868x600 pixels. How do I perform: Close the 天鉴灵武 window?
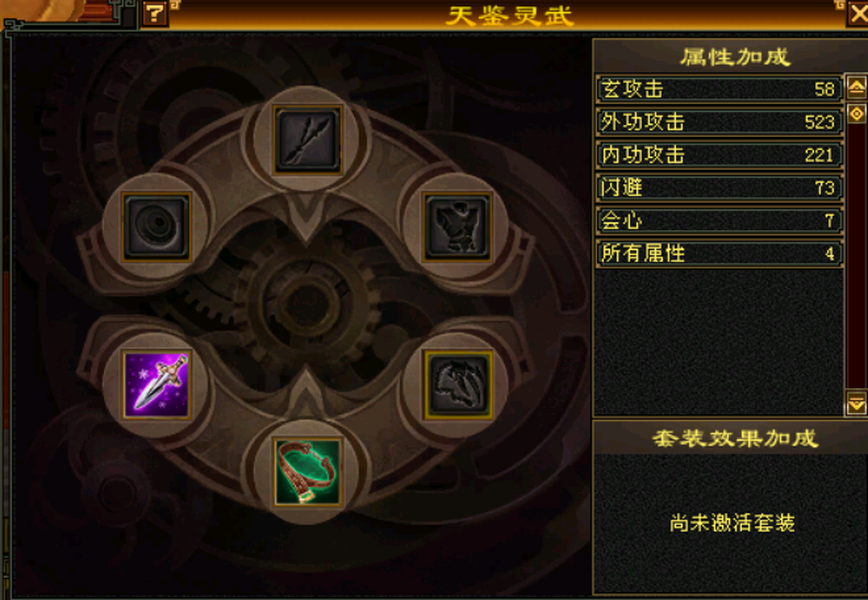[x=857, y=13]
